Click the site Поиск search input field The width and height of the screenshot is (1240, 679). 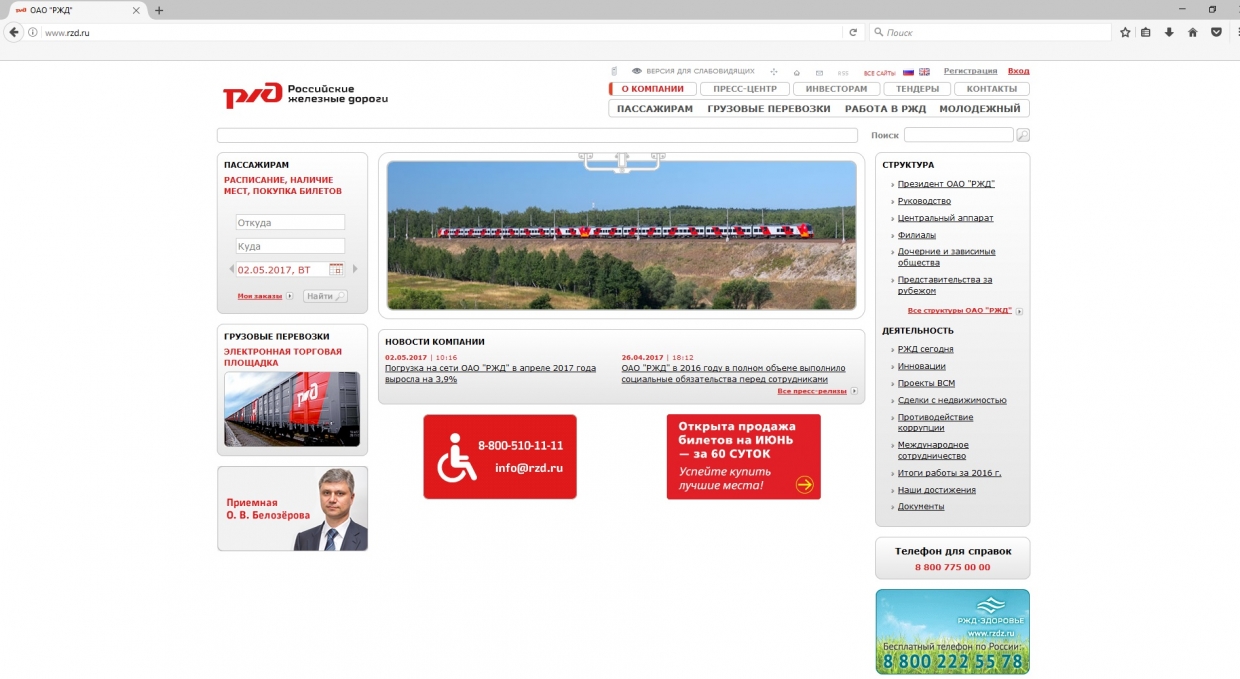(x=959, y=135)
